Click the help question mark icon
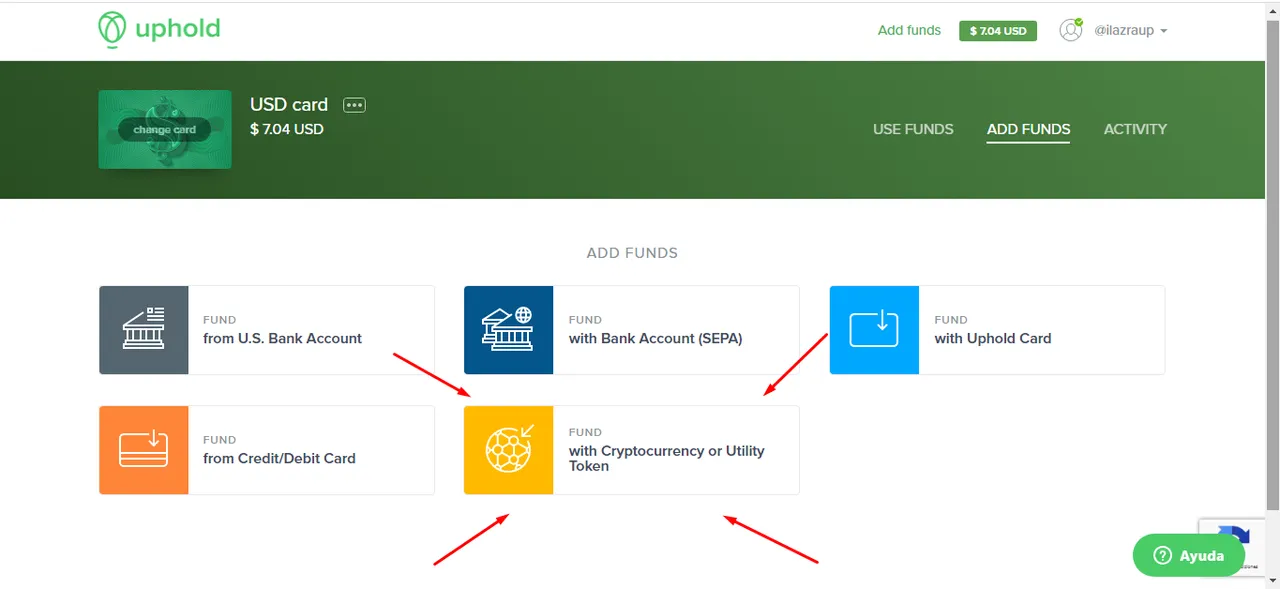Image resolution: width=1280 pixels, height=589 pixels. tap(1163, 556)
